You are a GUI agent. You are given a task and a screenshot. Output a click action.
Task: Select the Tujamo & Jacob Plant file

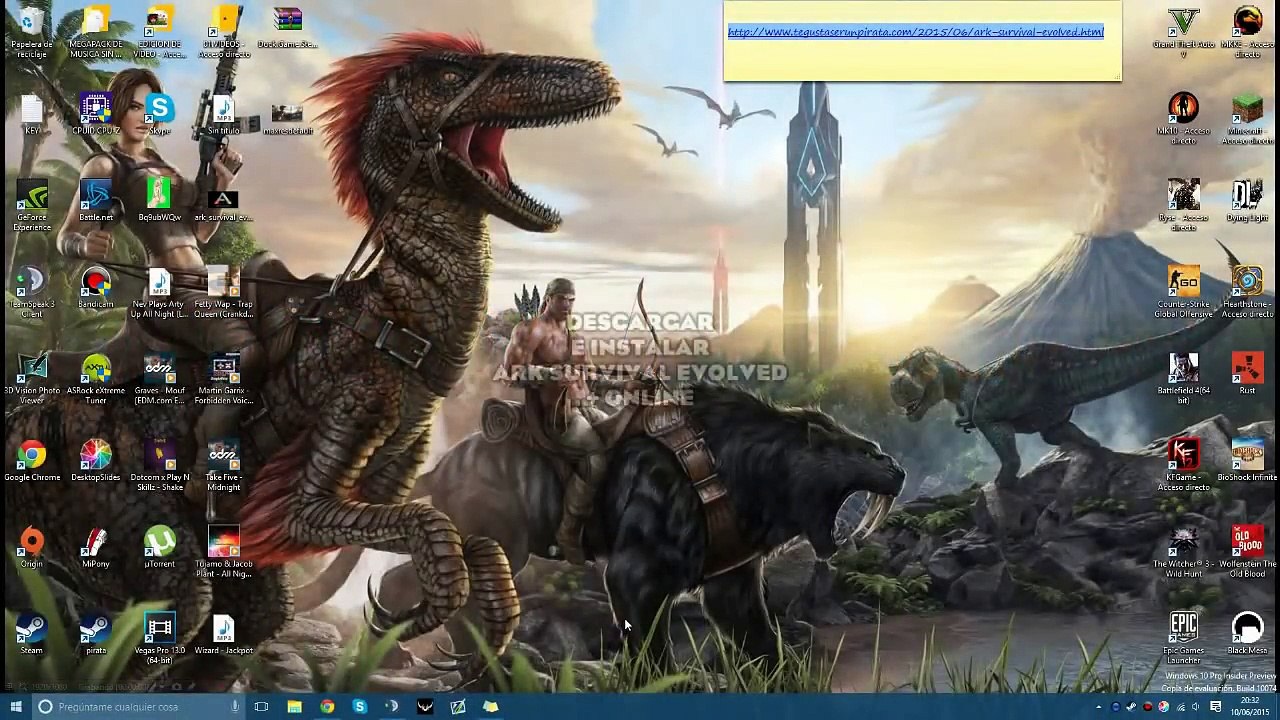pos(223,553)
